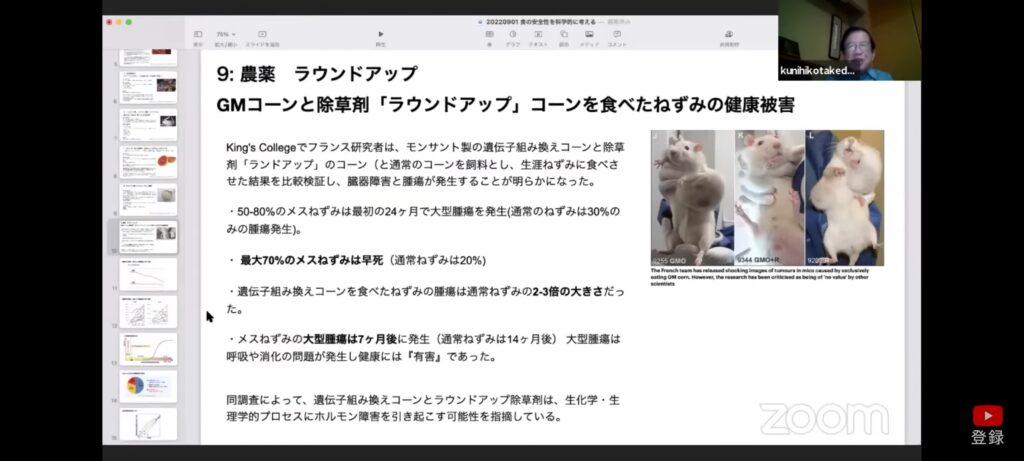The height and width of the screenshot is (461, 1024).
Task: Click the YouTube 登録 subscribe button
Action: [987, 424]
